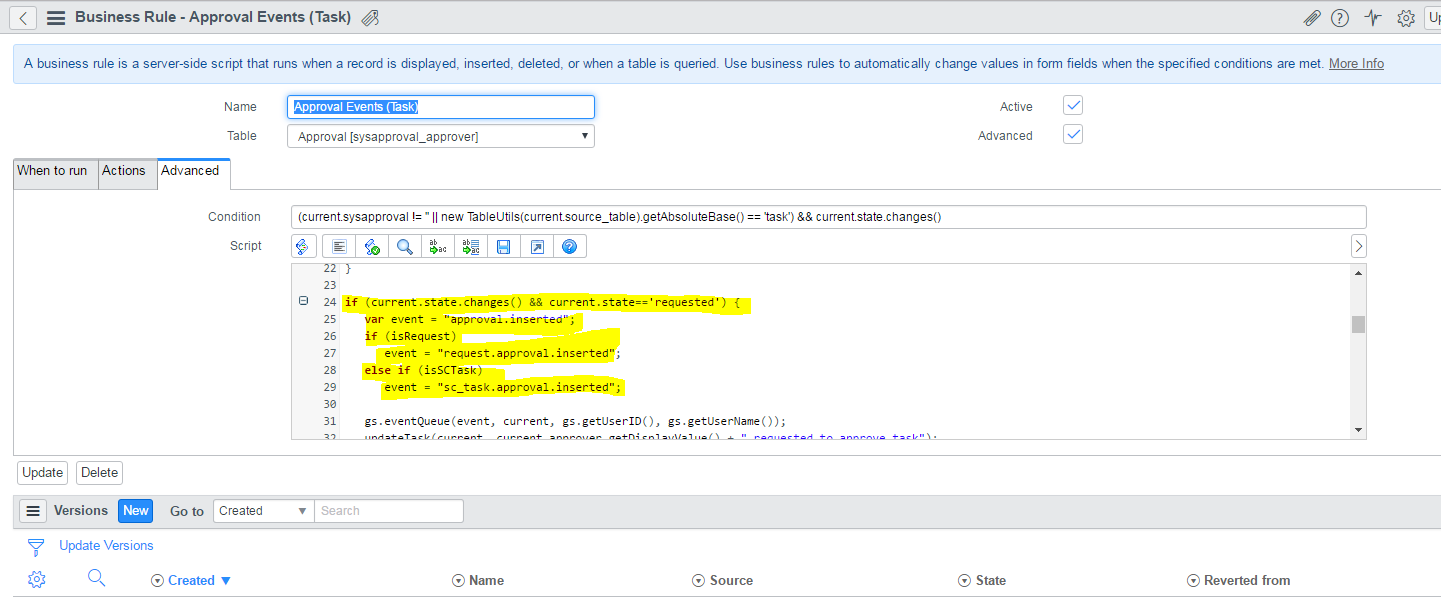1441x606 pixels.
Task: Collapse the code block at line 24
Action: point(303,301)
